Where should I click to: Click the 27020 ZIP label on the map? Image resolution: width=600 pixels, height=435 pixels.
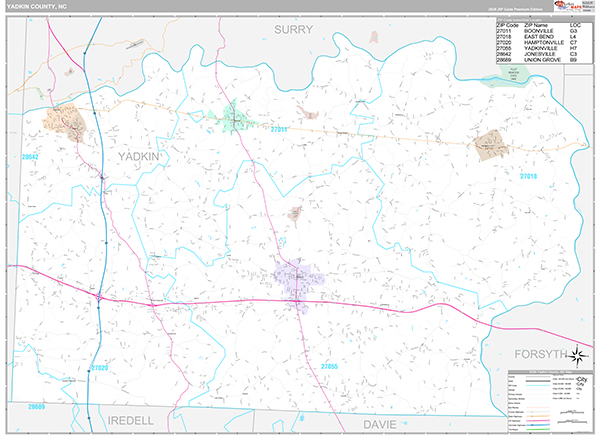99,368
